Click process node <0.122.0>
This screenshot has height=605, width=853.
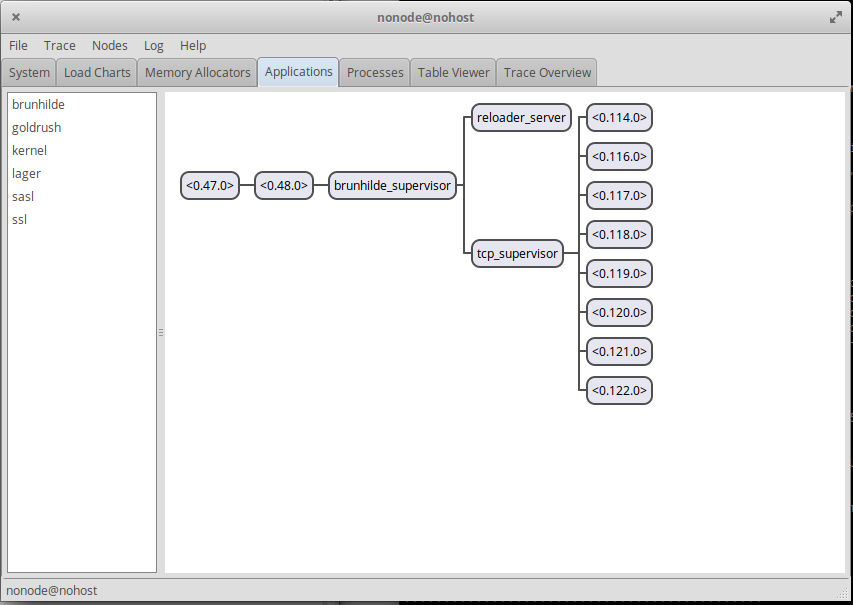[619, 390]
